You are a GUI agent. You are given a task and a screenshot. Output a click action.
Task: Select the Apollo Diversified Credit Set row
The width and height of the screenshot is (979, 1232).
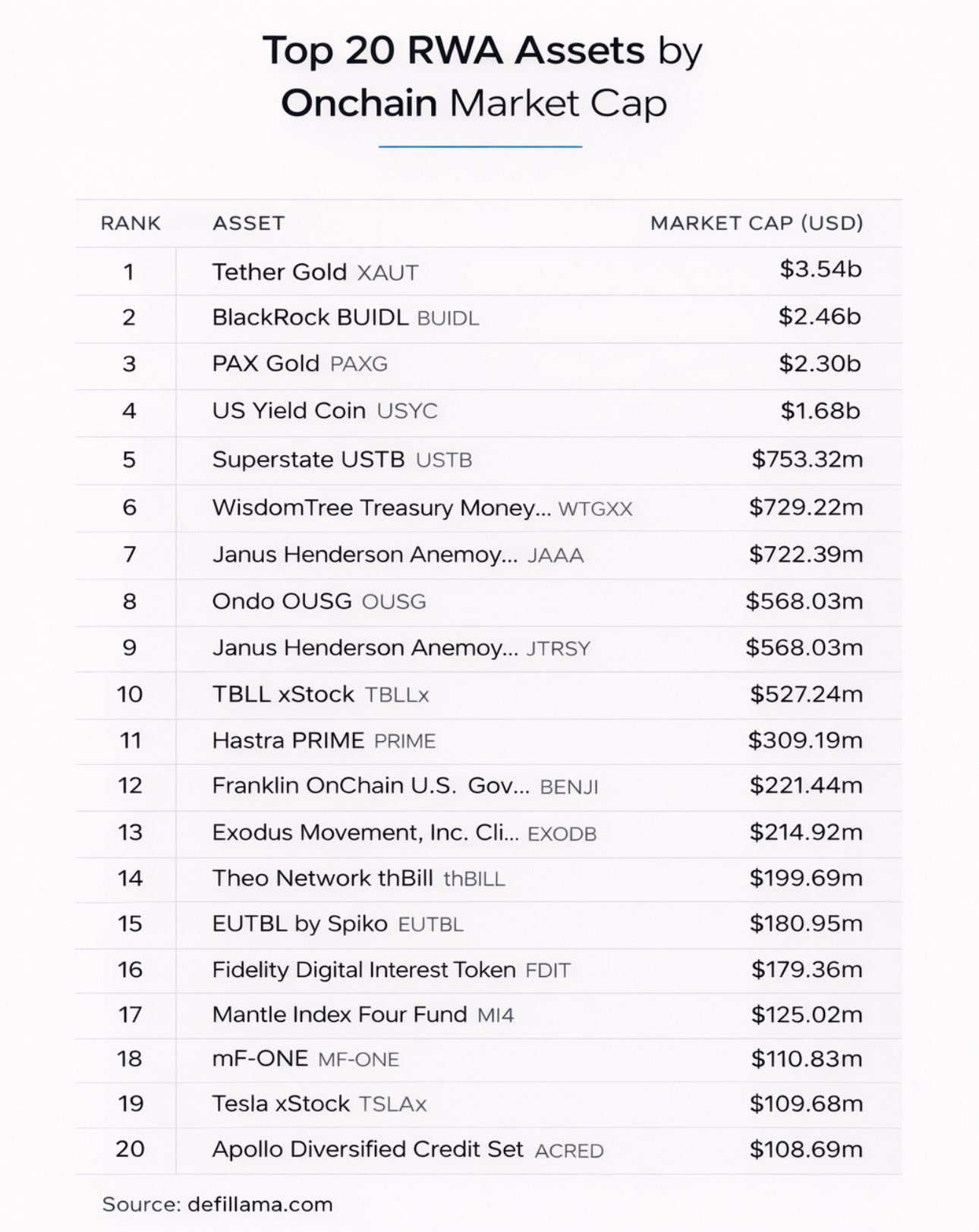click(367, 1149)
